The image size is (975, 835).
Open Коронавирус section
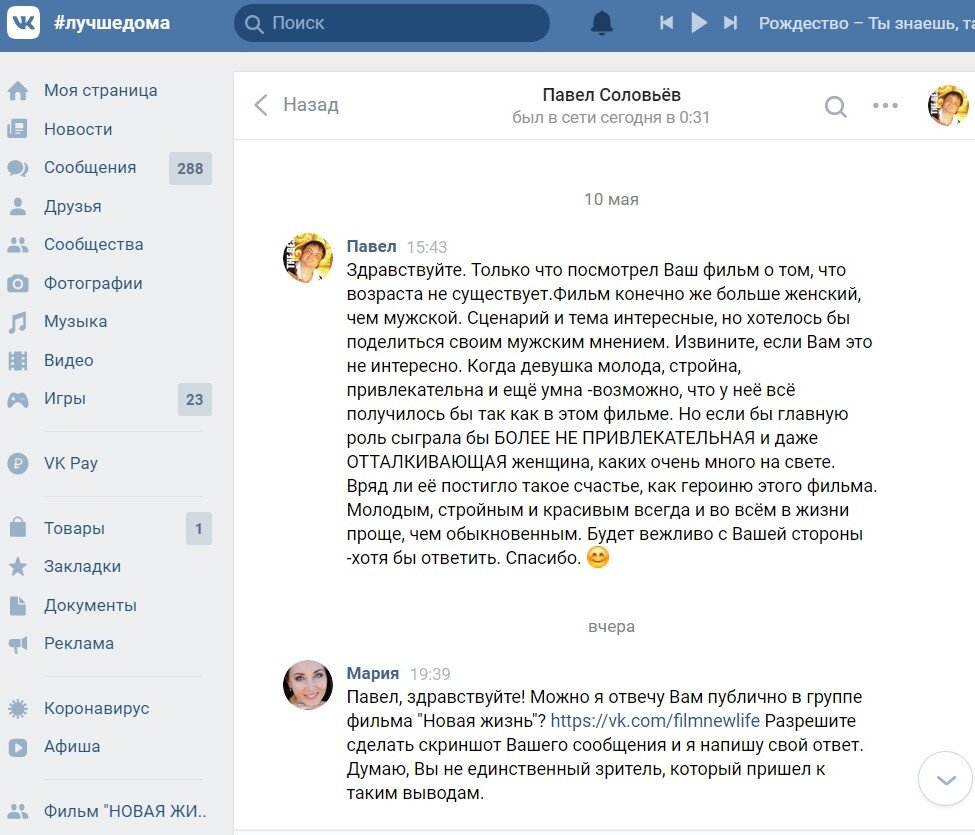point(96,708)
